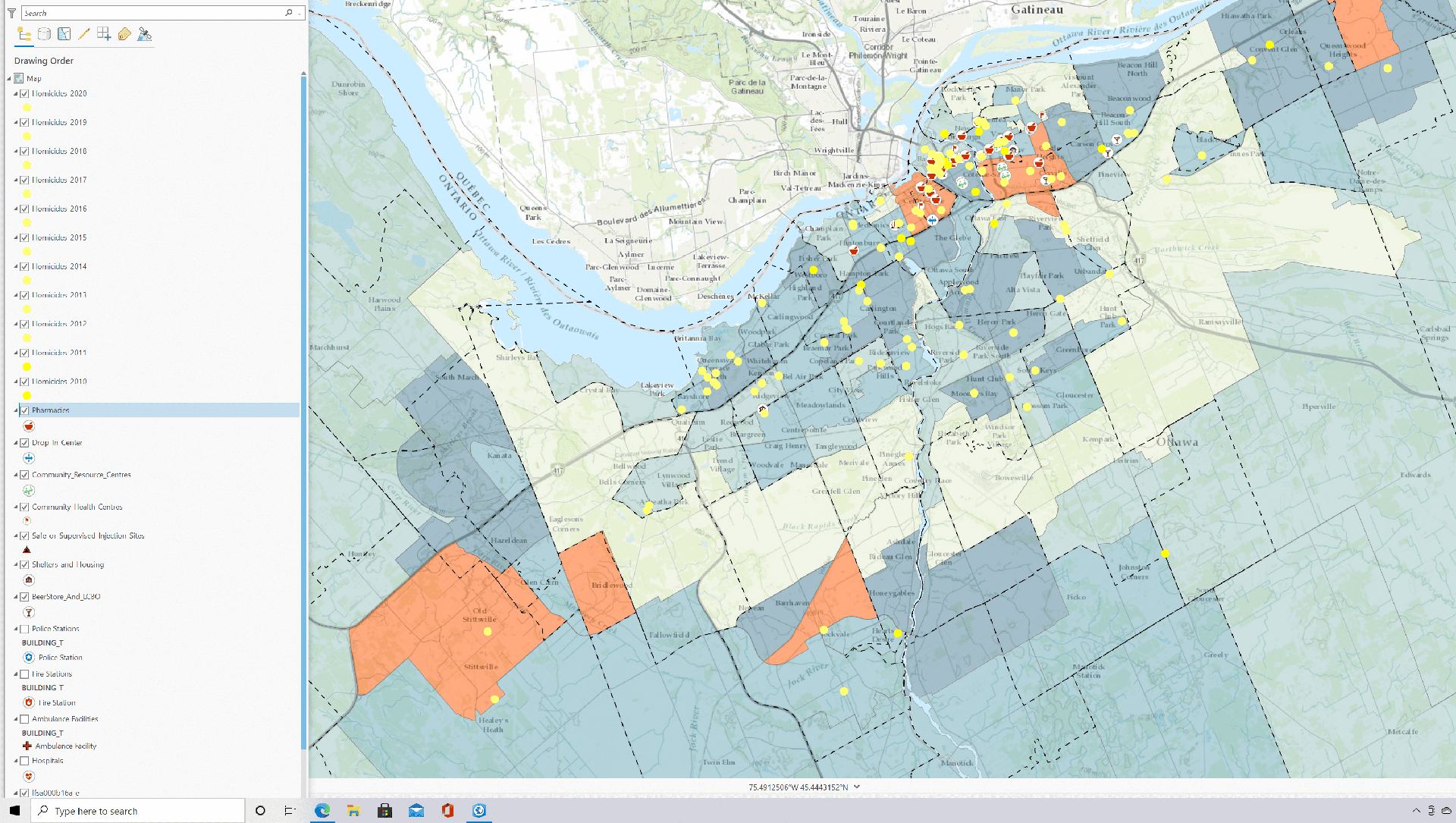Open Microsoft Edge from the taskbar

click(322, 811)
